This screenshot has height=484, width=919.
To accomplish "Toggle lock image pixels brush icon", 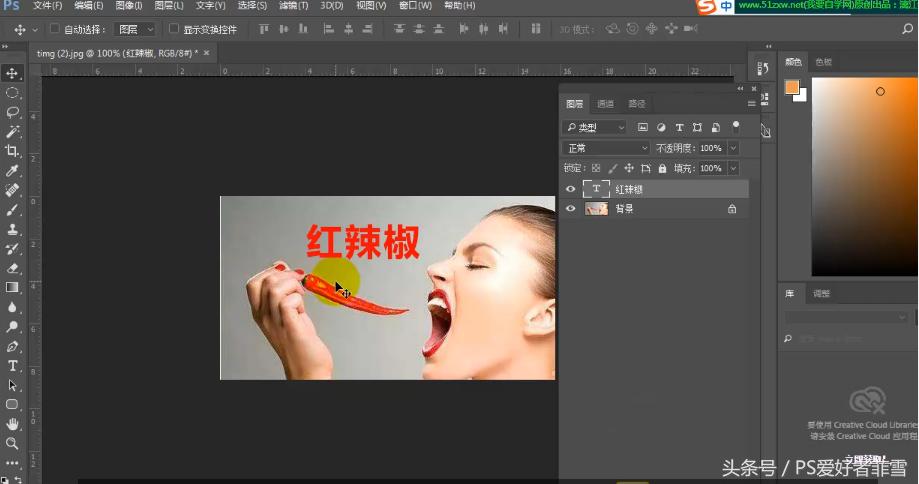I will click(612, 168).
